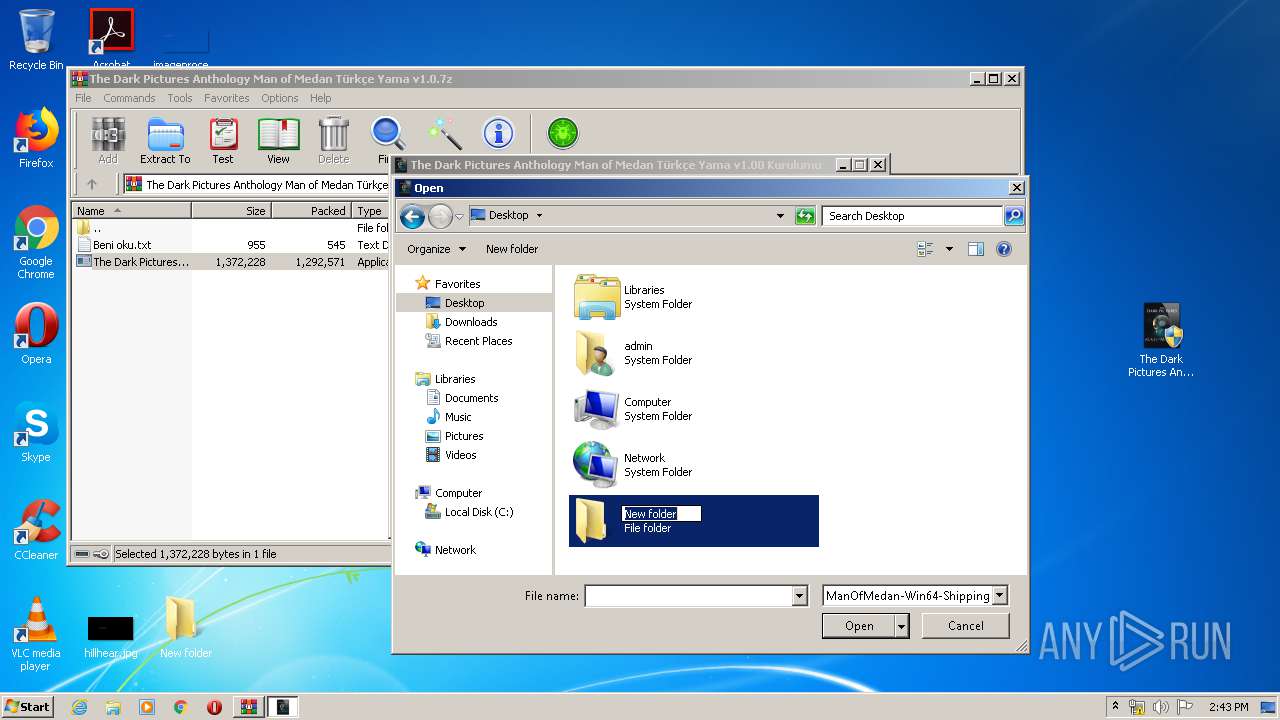
Task: Click the taskbar clock showing 2:43 PM
Action: (x=1228, y=707)
